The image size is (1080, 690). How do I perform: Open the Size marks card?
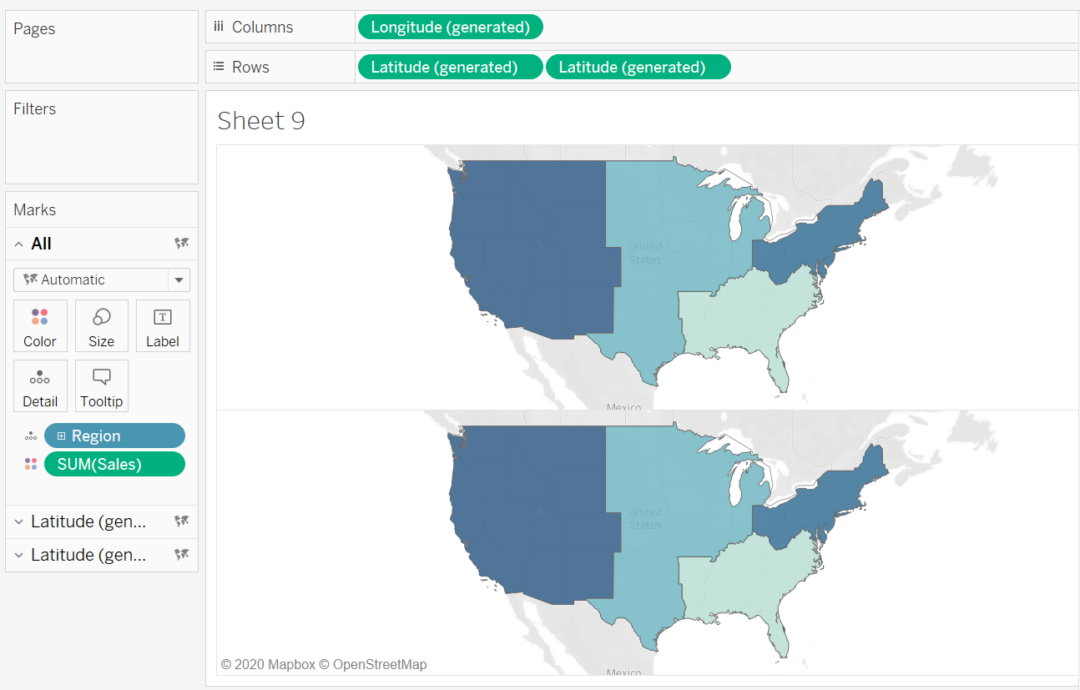coord(101,326)
